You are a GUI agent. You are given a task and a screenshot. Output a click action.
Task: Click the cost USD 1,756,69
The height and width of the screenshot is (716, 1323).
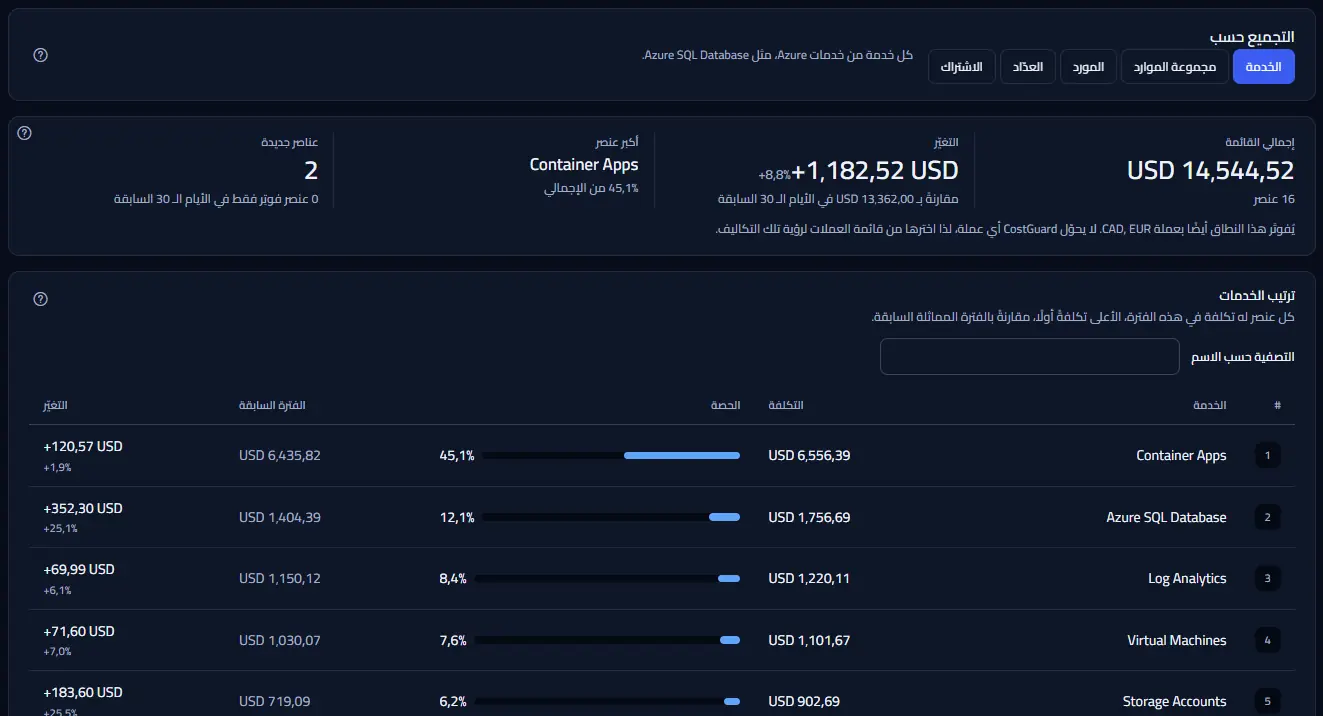(x=809, y=517)
